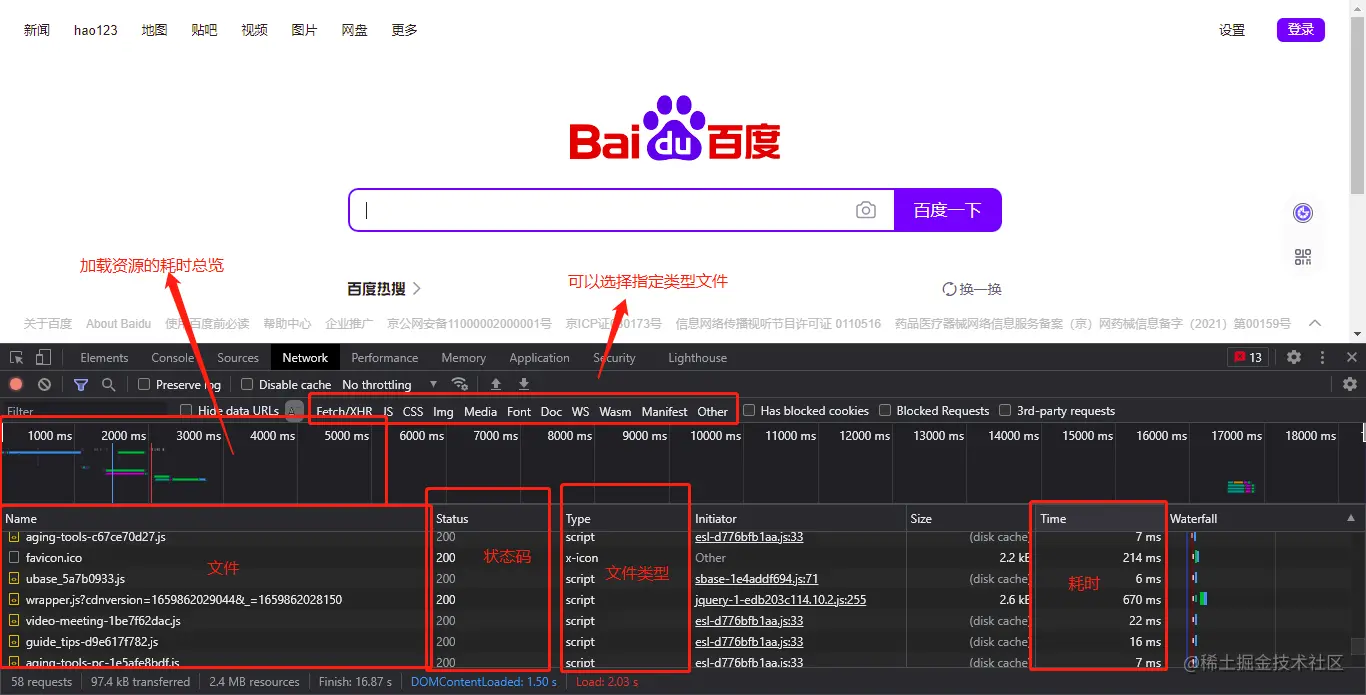Click Baidu QR code icon
Image resolution: width=1366 pixels, height=695 pixels.
click(x=1302, y=257)
